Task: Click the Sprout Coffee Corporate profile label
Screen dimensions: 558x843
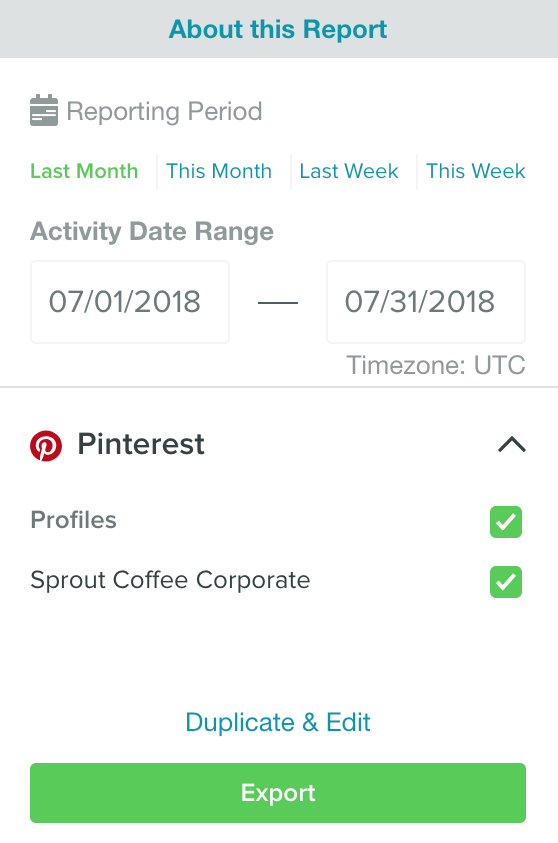Action: coord(170,580)
